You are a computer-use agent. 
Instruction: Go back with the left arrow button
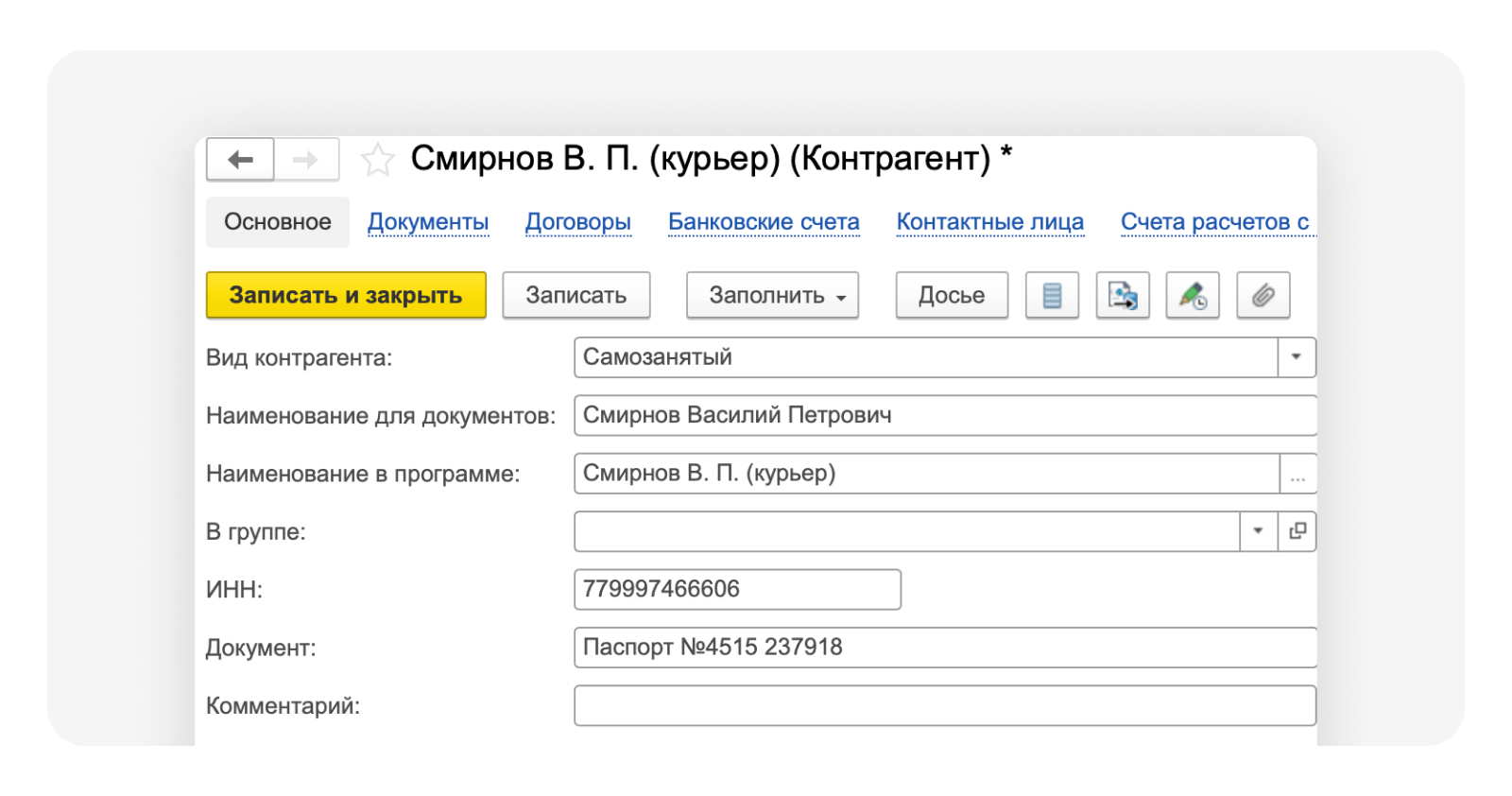pyautogui.click(x=240, y=160)
